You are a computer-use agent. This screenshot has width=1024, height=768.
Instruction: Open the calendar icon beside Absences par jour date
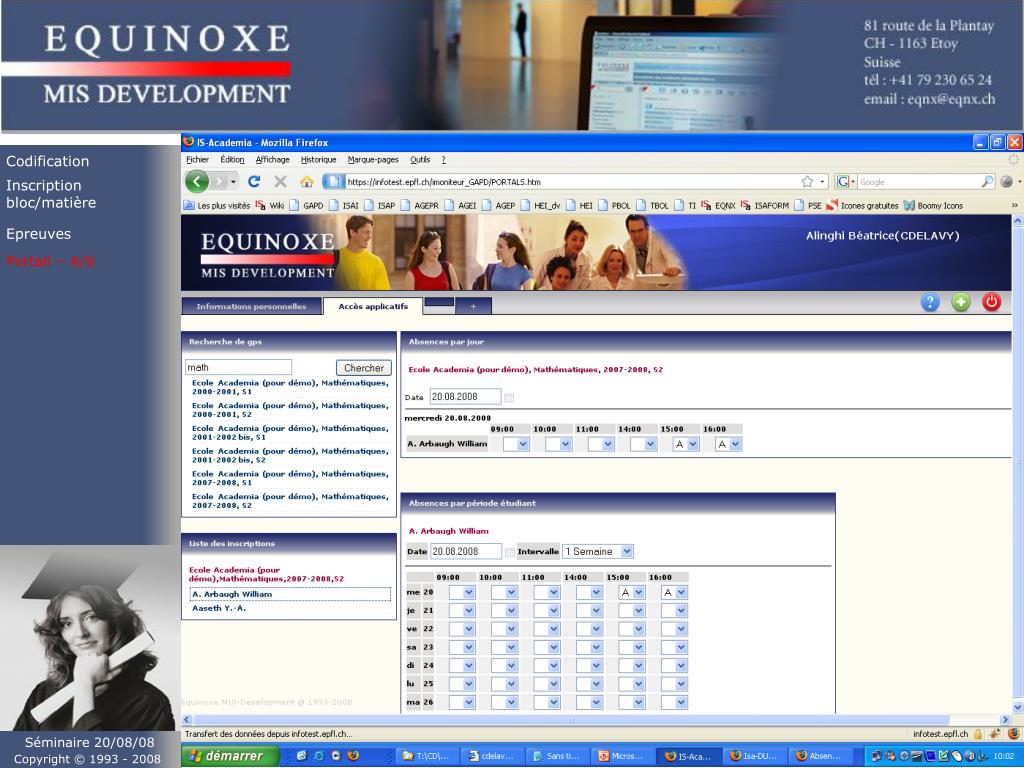coord(509,397)
